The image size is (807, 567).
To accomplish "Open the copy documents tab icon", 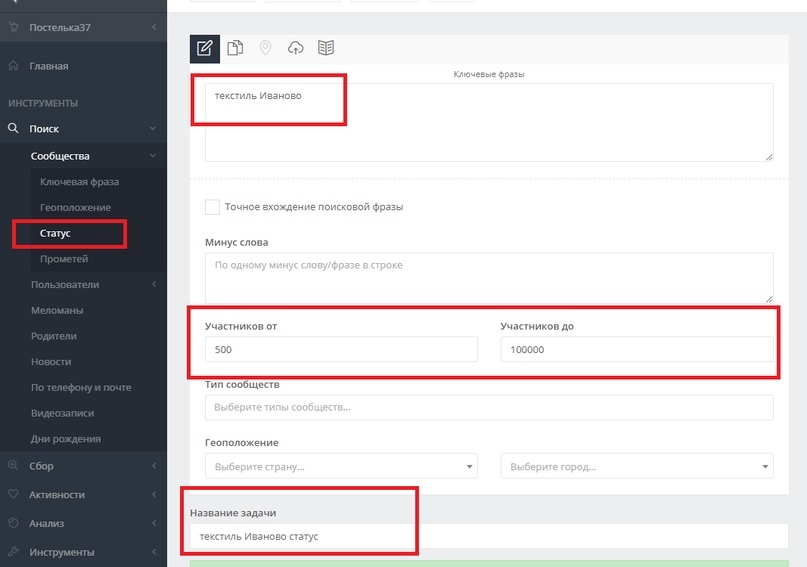I will 235,48.
